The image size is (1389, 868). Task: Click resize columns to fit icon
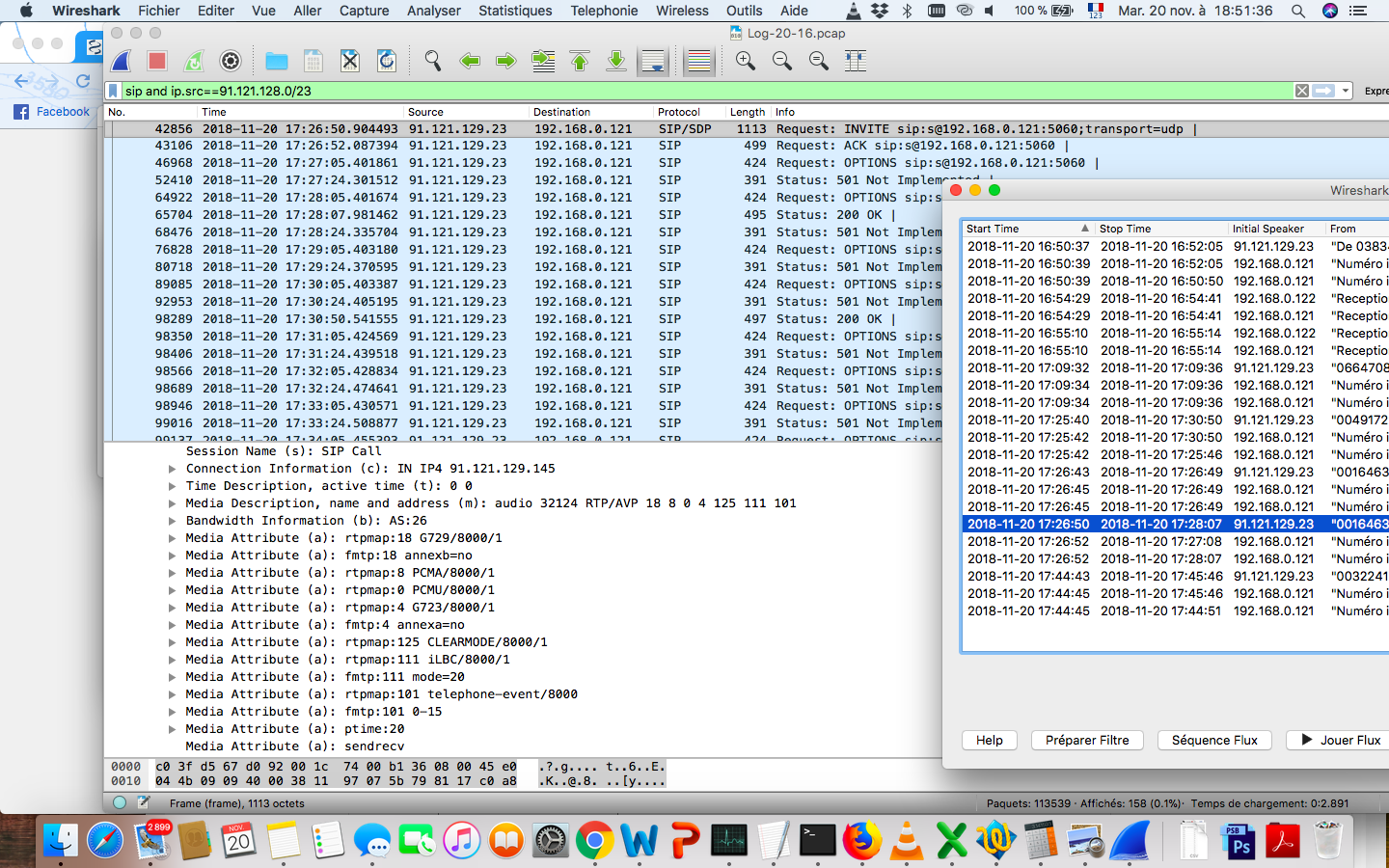pos(856,62)
